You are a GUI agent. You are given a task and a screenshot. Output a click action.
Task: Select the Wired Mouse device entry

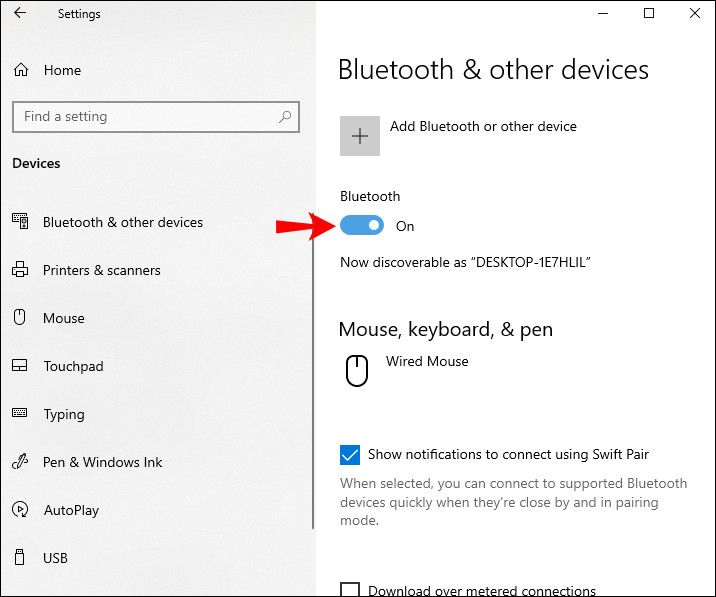tap(427, 361)
